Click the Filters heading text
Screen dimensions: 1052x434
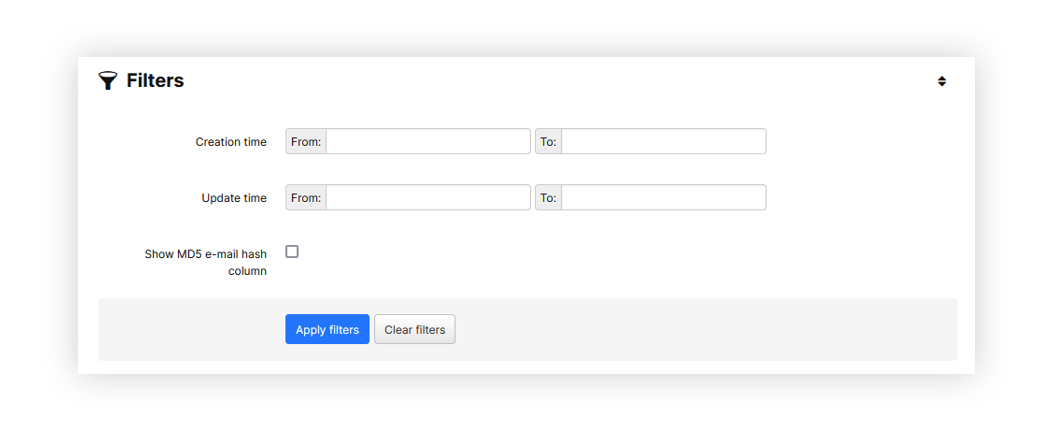tap(155, 81)
